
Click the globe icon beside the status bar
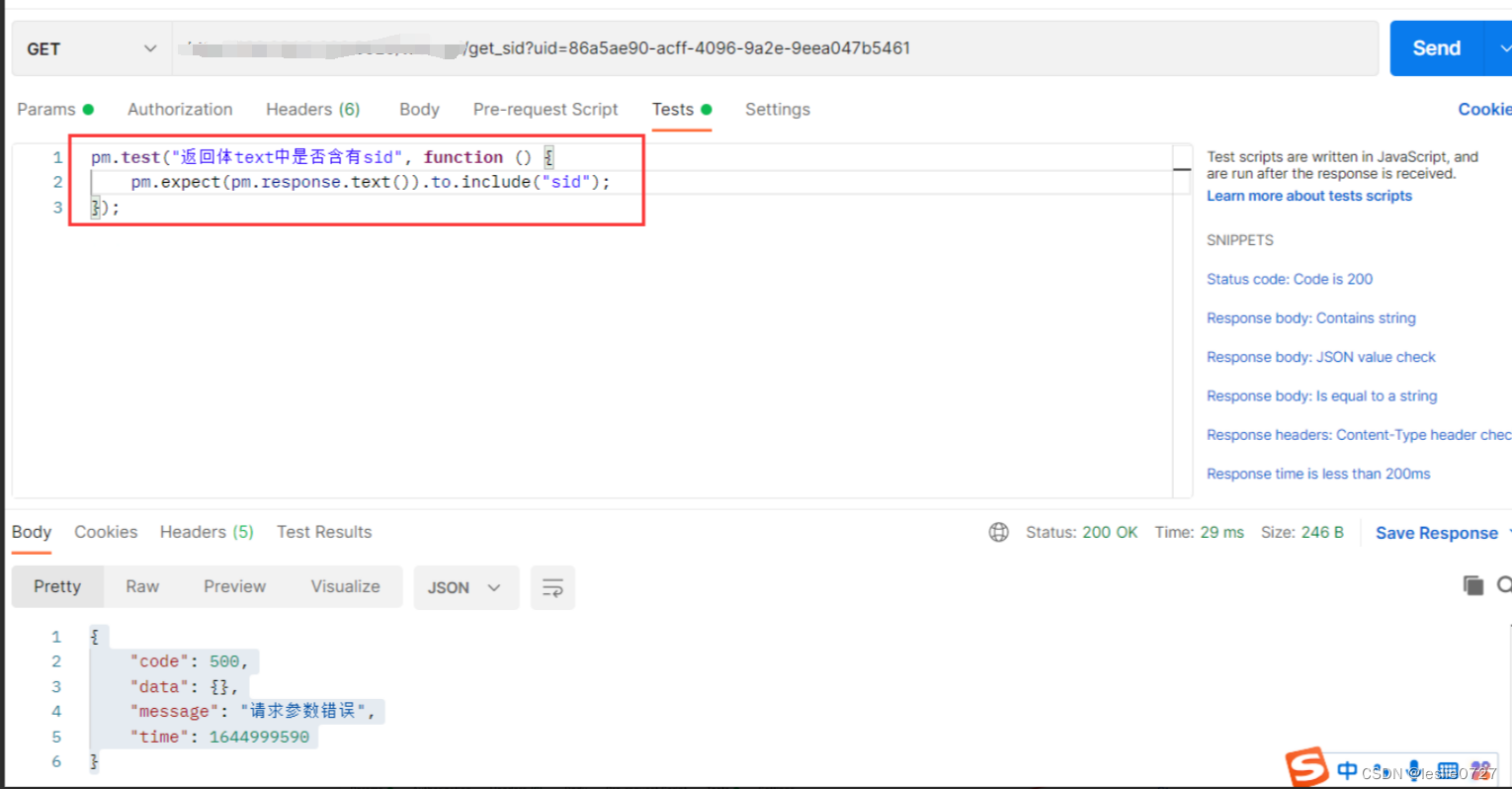[998, 532]
